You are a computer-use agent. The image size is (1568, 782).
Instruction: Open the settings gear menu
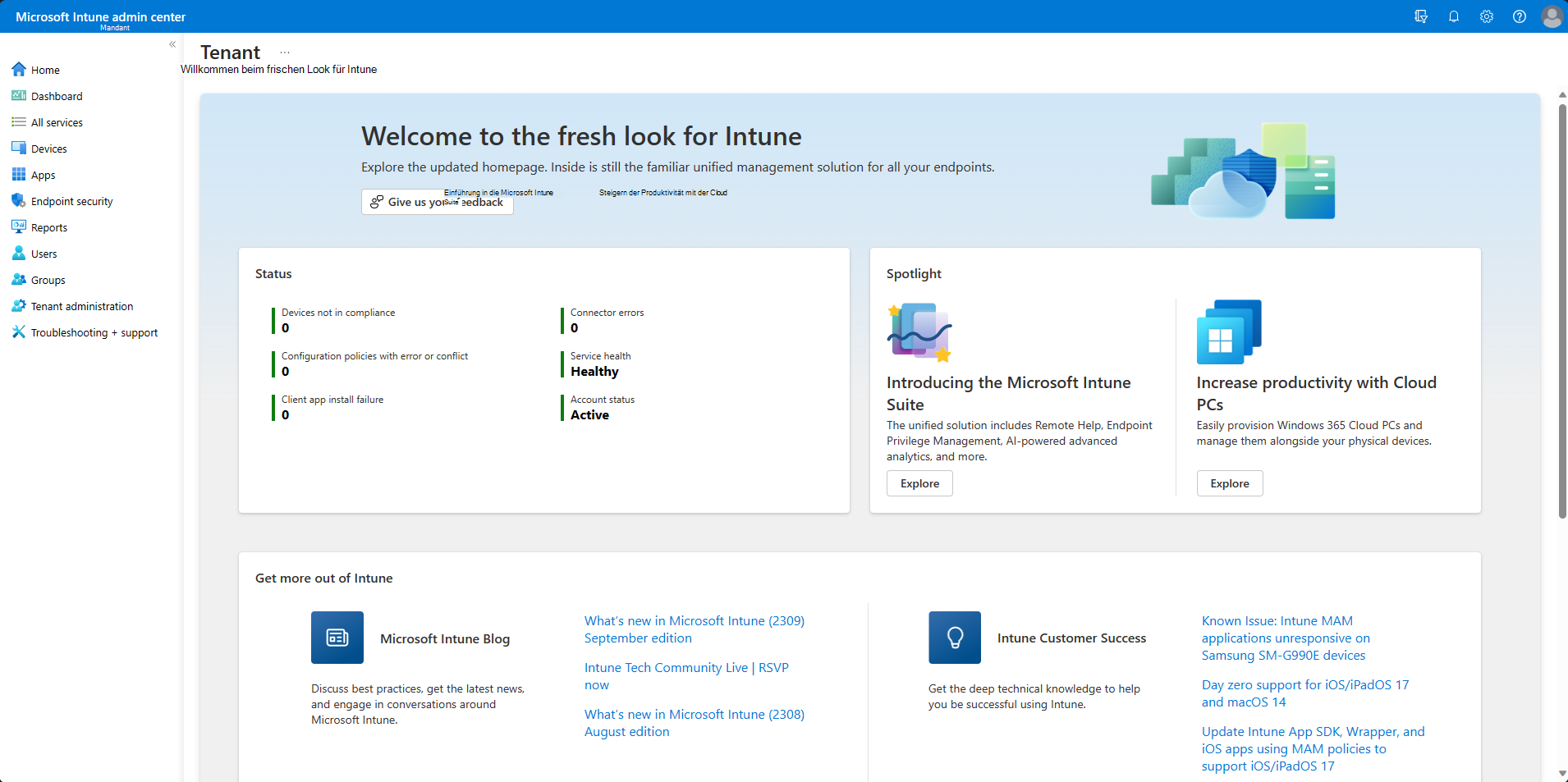(x=1486, y=16)
